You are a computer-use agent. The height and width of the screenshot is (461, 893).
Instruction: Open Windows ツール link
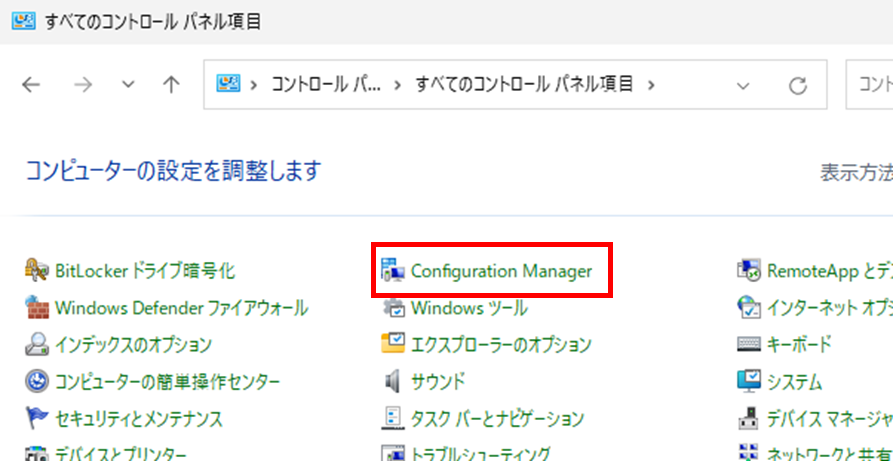(x=469, y=308)
